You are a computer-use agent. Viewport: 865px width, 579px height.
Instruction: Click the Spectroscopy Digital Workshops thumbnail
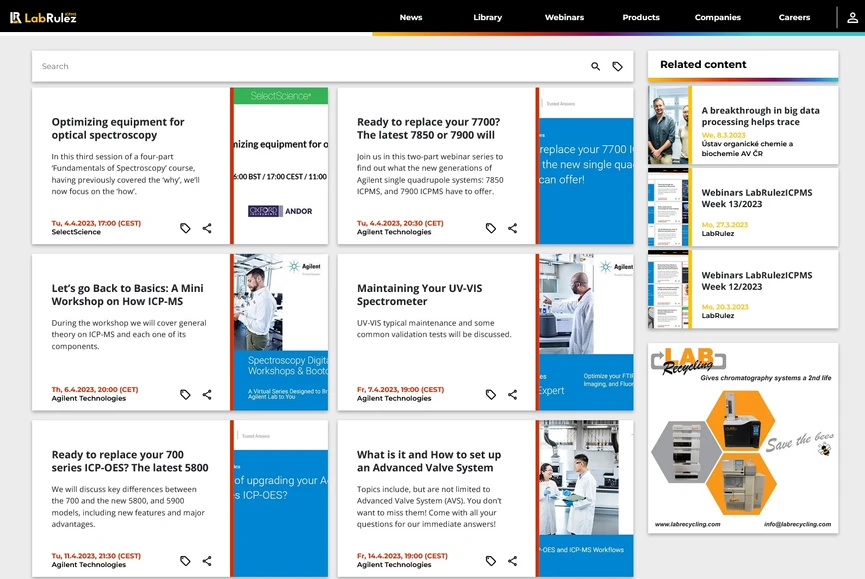pyautogui.click(x=281, y=332)
